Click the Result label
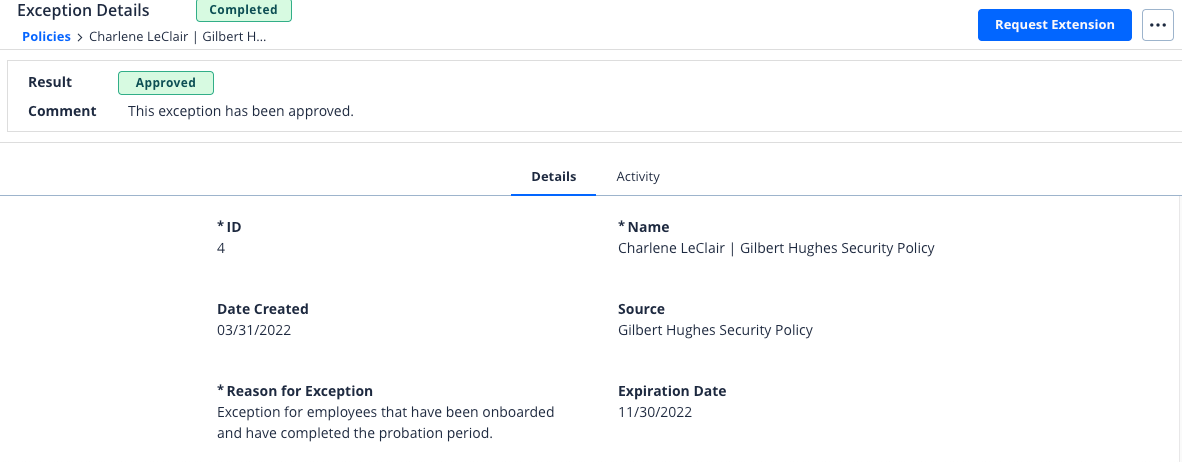Viewport: 1182px width, 462px height. click(50, 82)
